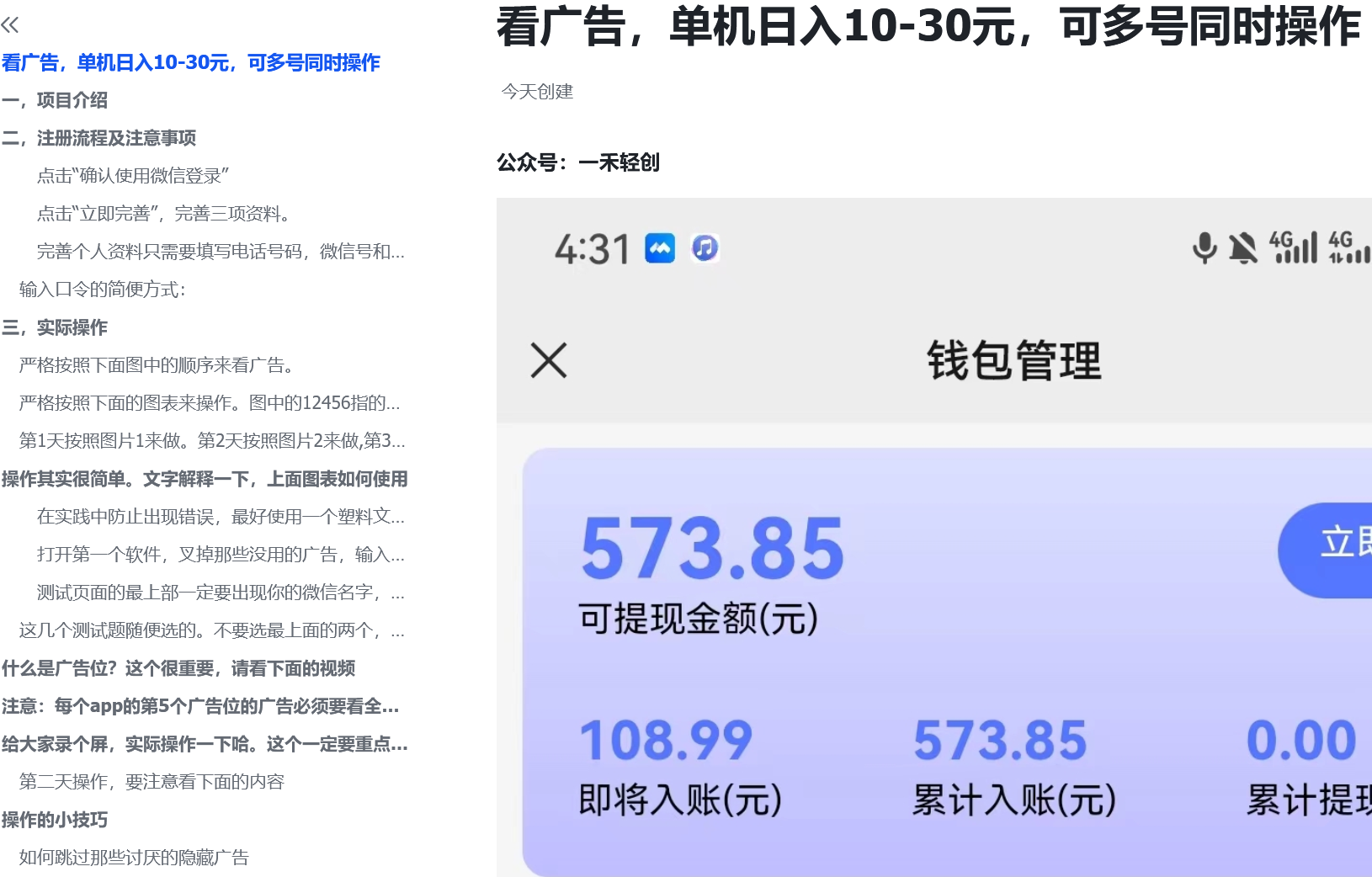Viewport: 1372px width, 877px height.
Task: Click the 108.99 pending amount
Action: click(x=666, y=740)
